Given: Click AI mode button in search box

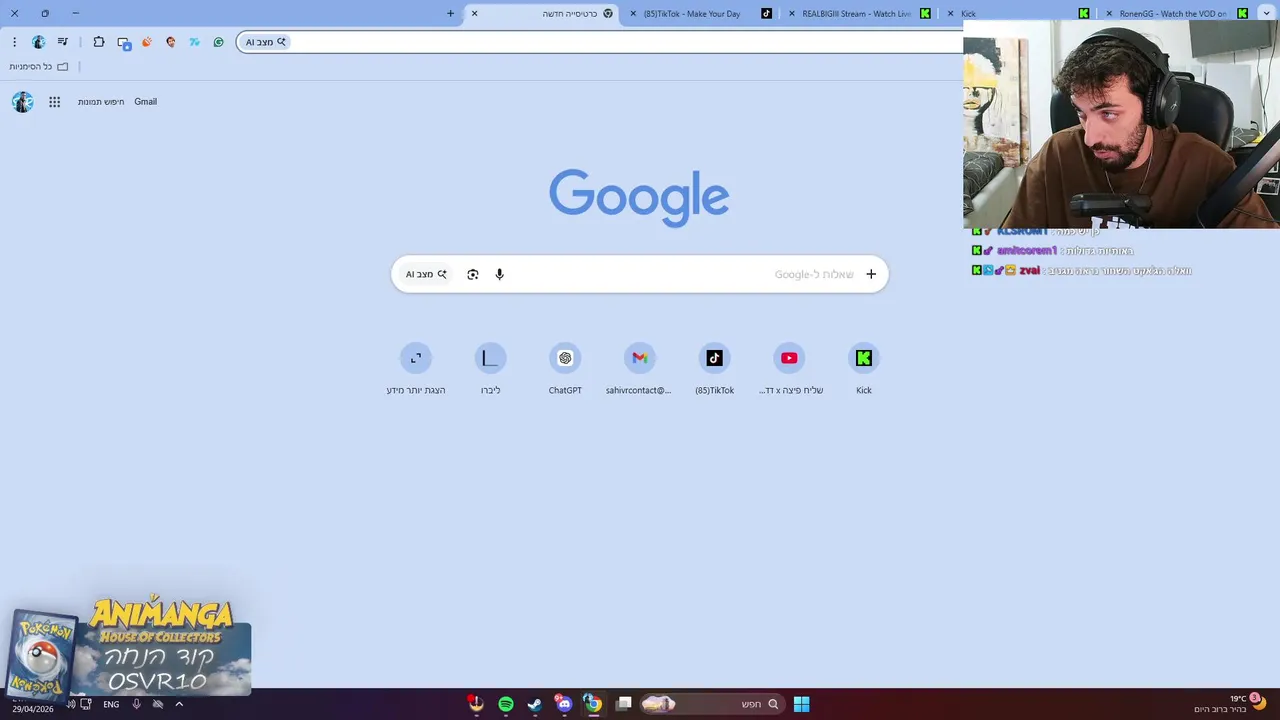Looking at the screenshot, I should point(426,274).
